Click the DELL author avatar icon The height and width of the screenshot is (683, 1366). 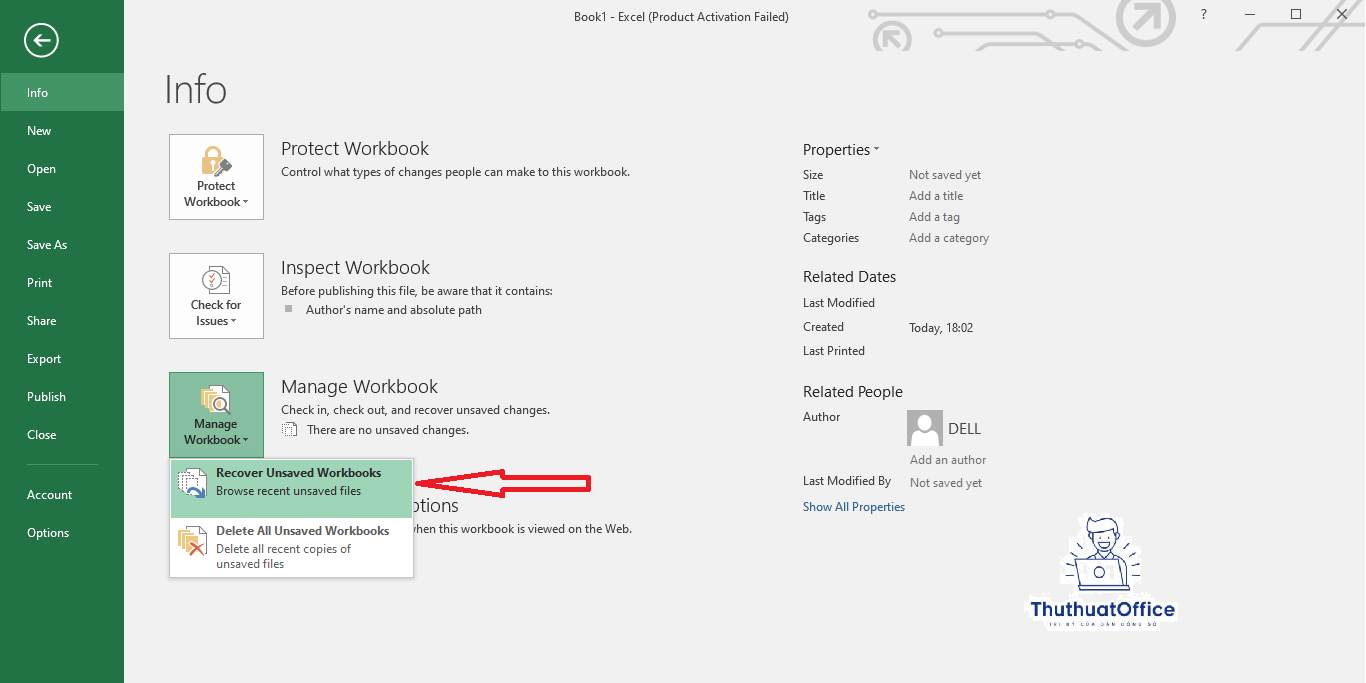(x=925, y=428)
